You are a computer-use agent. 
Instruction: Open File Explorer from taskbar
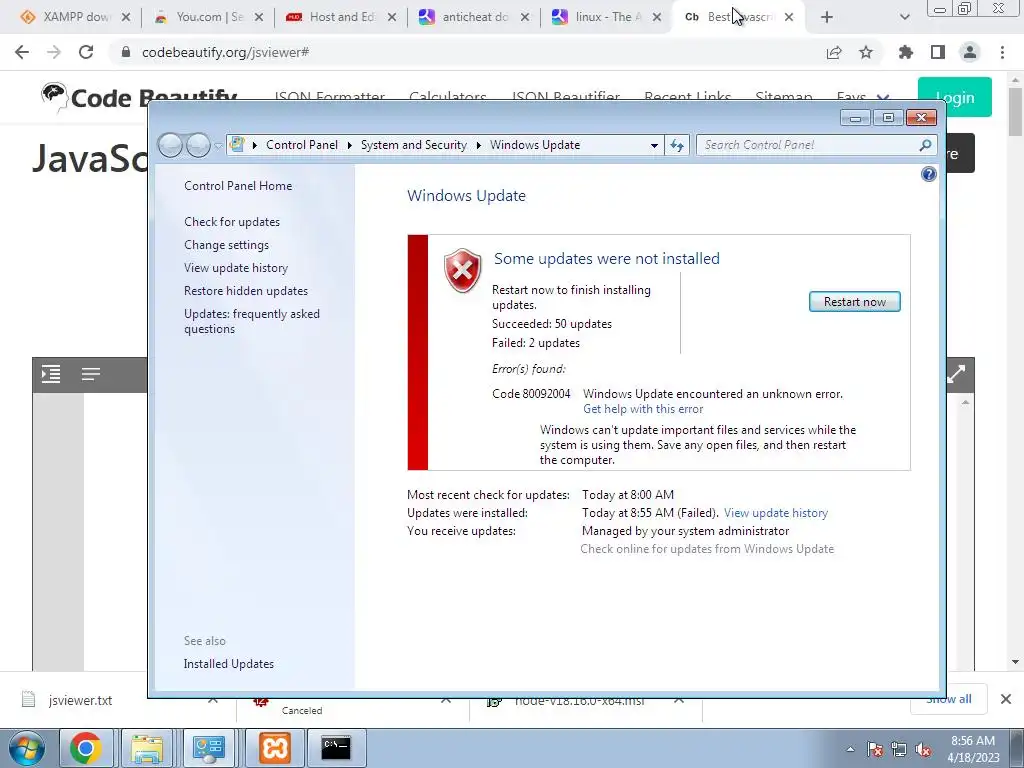tap(147, 748)
